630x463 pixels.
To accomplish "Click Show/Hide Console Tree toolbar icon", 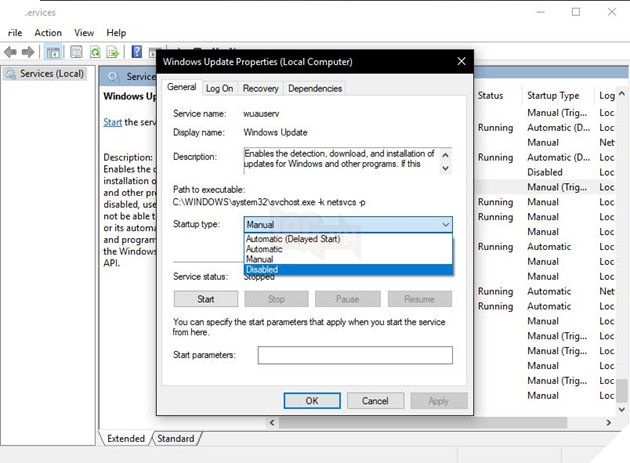I will click(53, 52).
